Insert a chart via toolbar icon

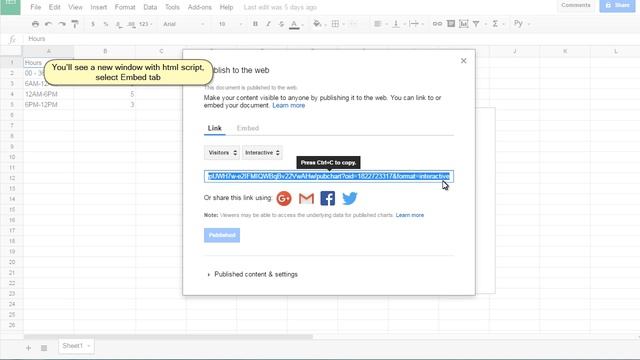pyautogui.click(x=464, y=24)
